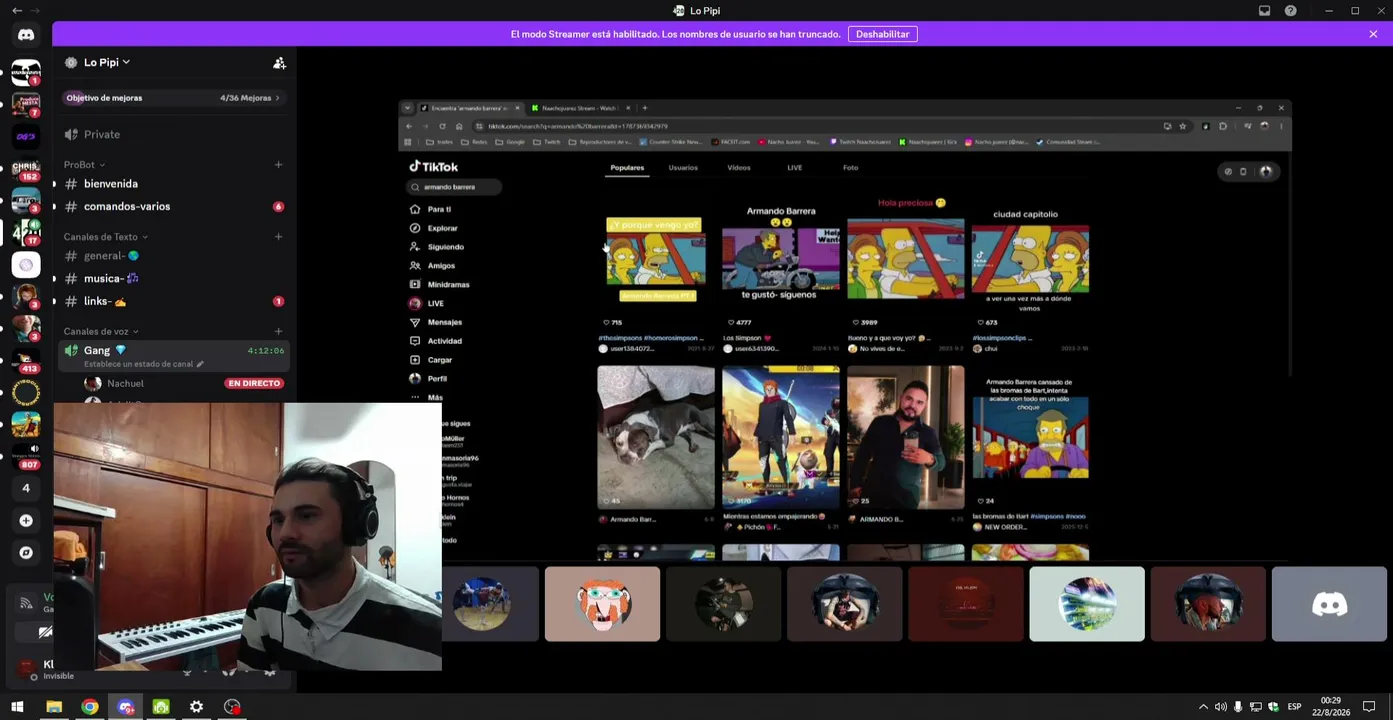Open Discord inbox icon in title bar
The image size is (1393, 720).
(x=1264, y=11)
